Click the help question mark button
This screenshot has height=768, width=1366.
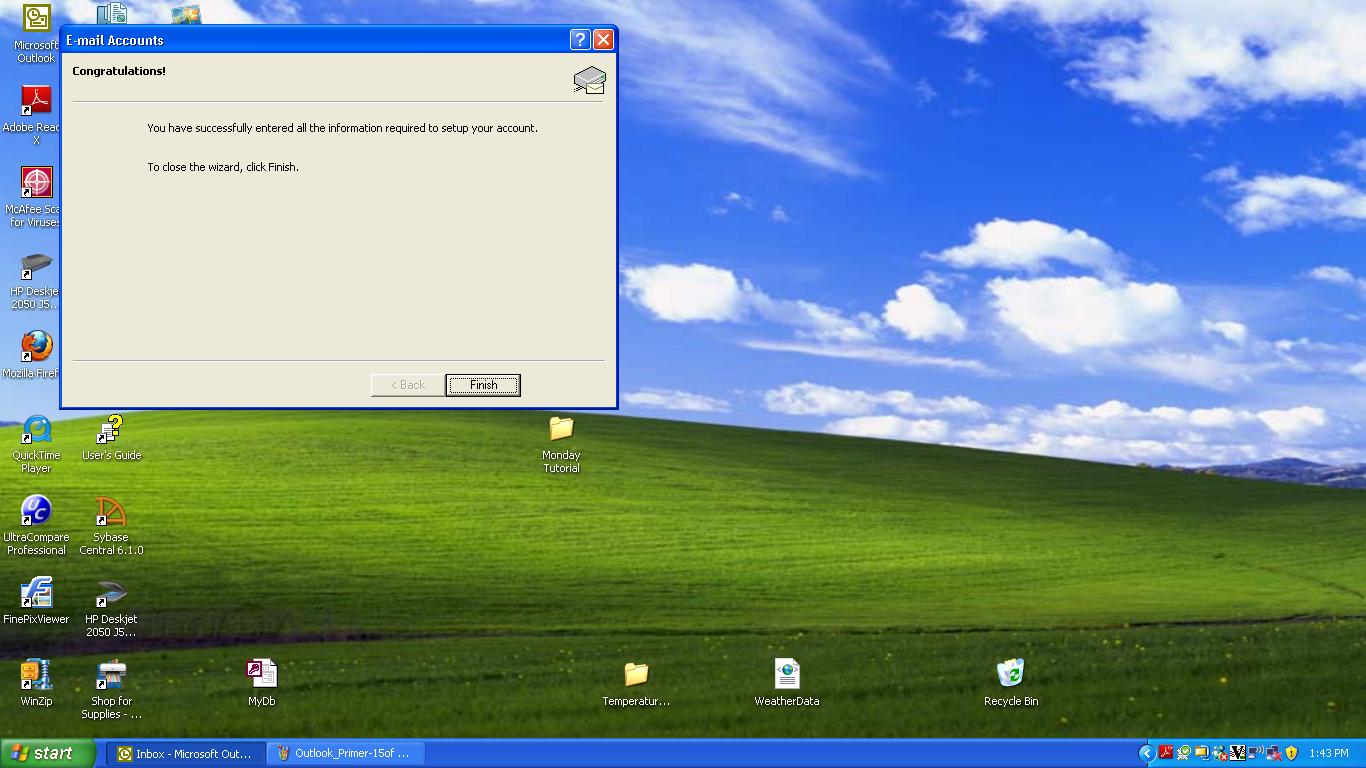[580, 40]
